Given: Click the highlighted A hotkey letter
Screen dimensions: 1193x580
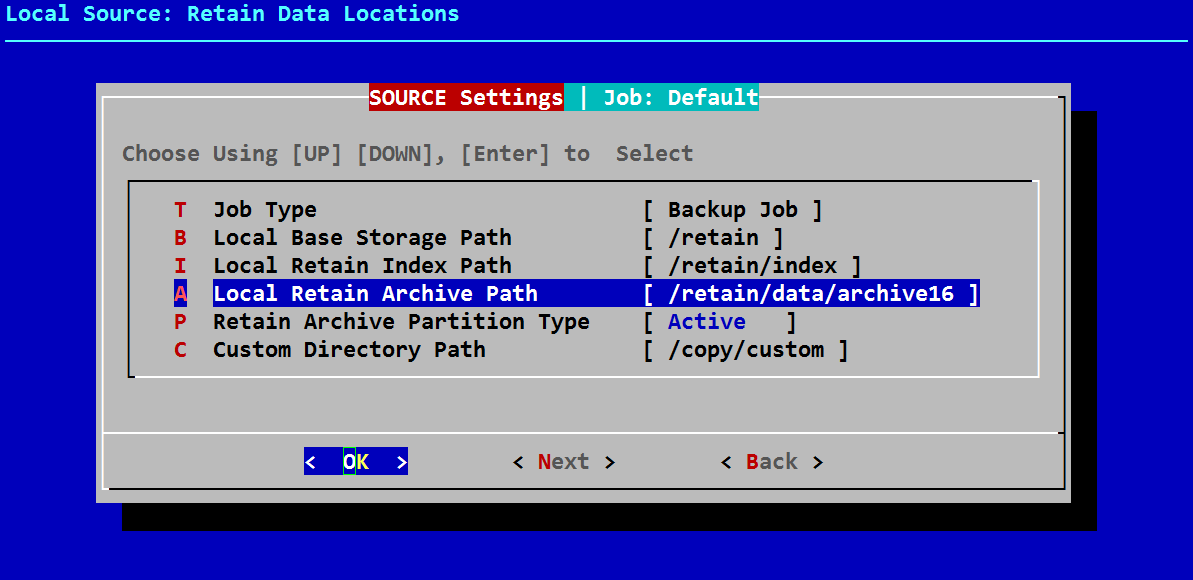Looking at the screenshot, I should 180,294.
